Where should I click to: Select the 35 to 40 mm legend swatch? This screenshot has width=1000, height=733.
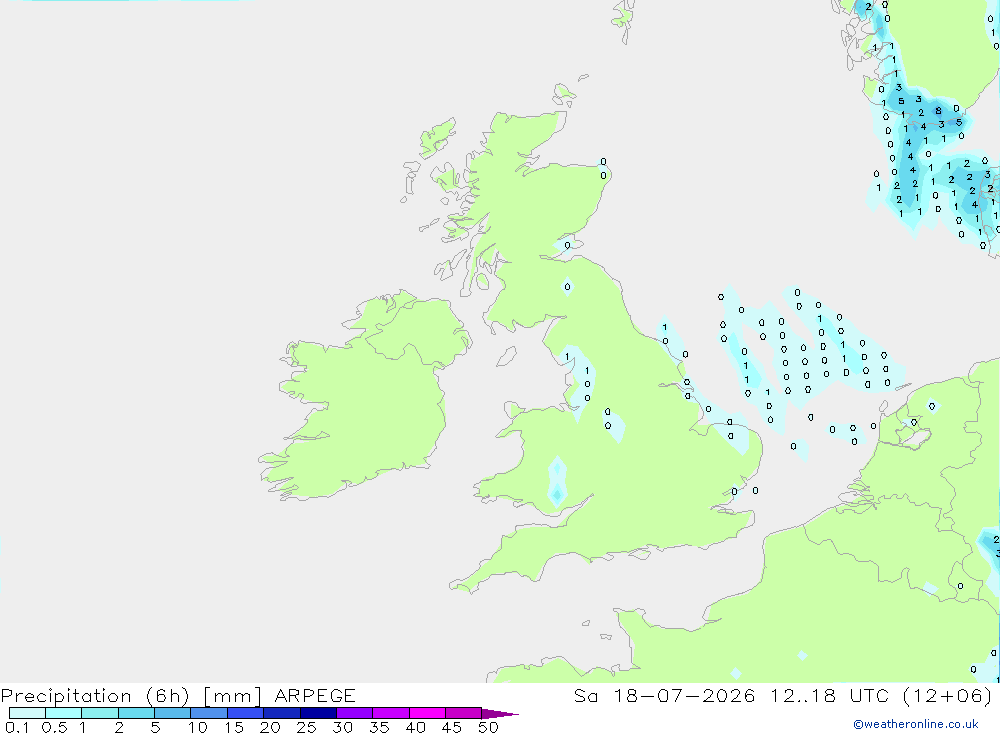[x=391, y=713]
